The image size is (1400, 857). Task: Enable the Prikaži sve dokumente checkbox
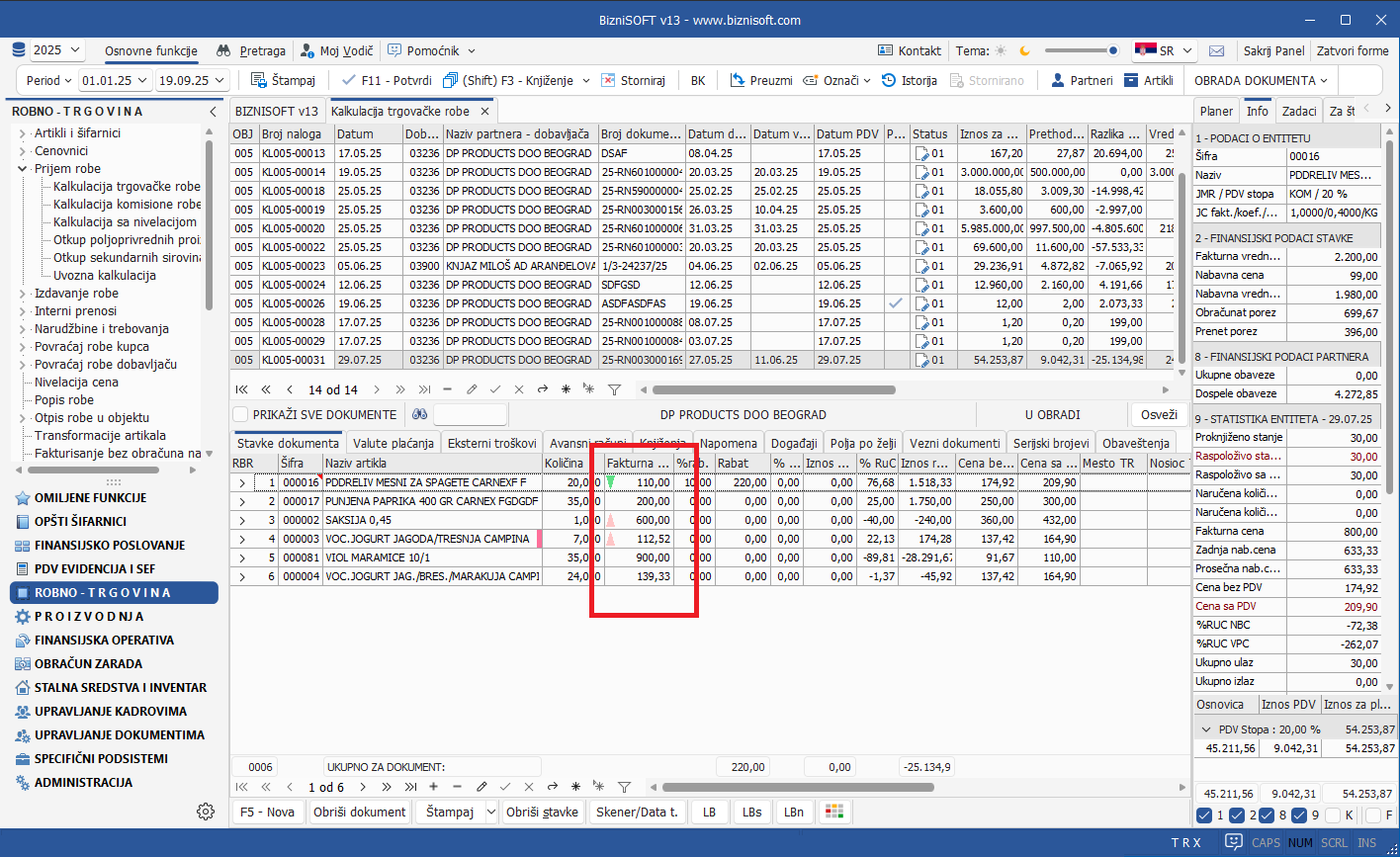[240, 415]
